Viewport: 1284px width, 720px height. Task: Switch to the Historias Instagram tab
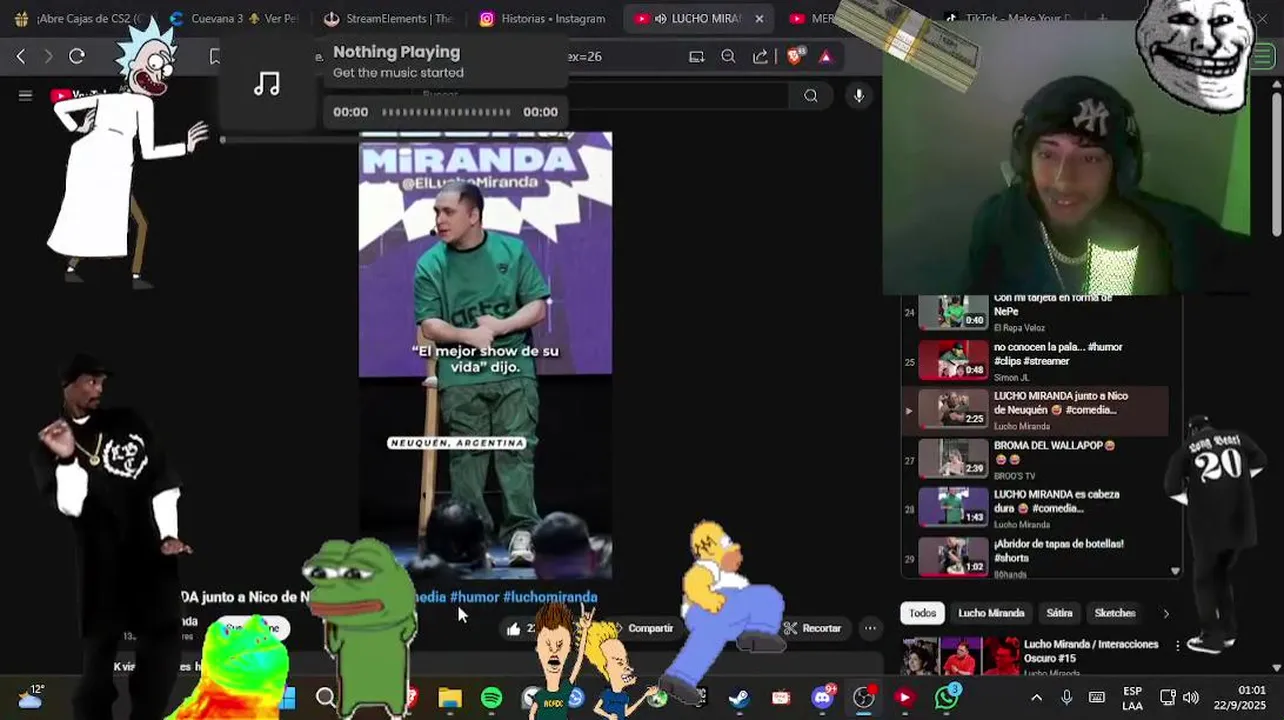[543, 18]
